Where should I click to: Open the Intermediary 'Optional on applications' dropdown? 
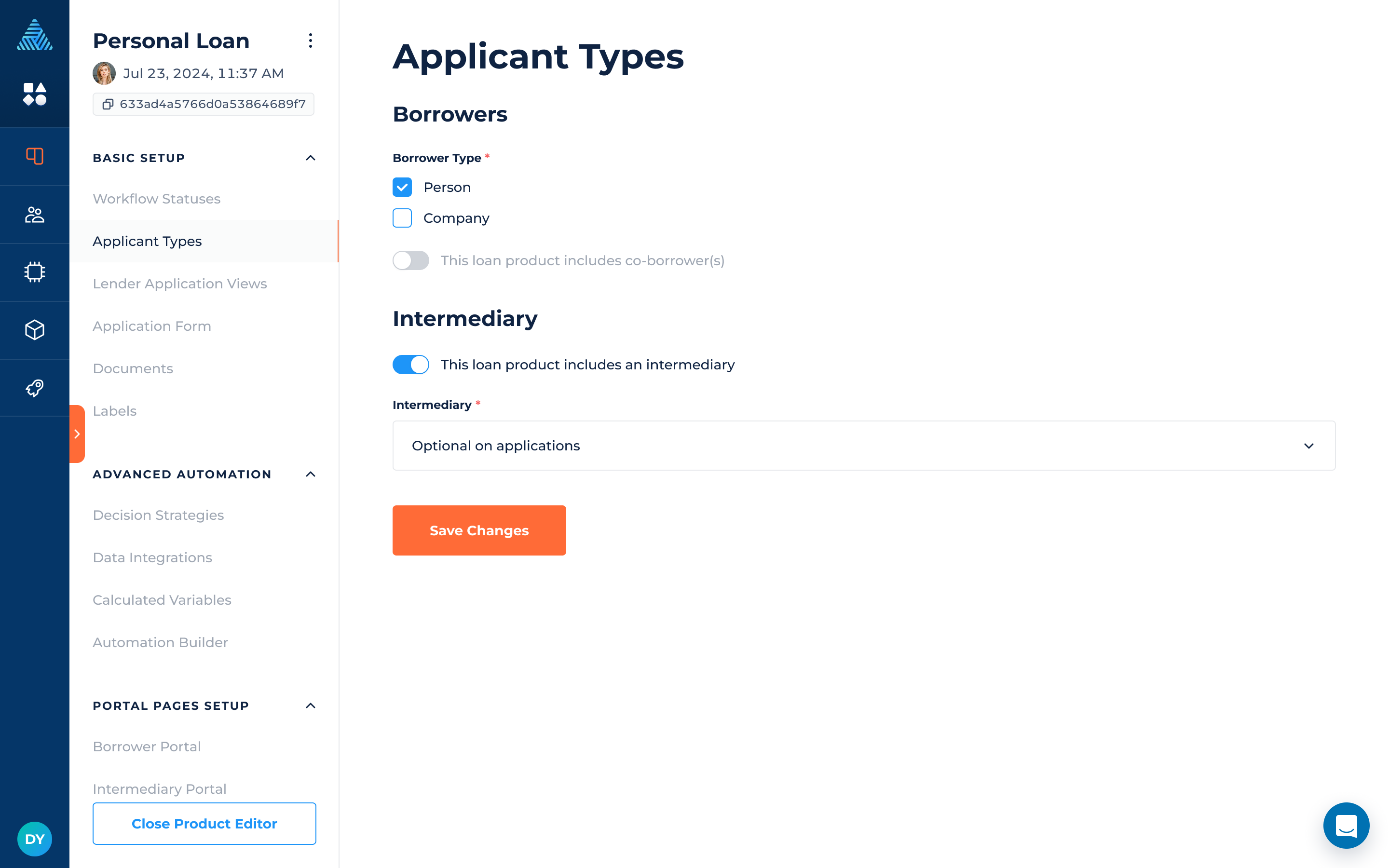pos(863,446)
